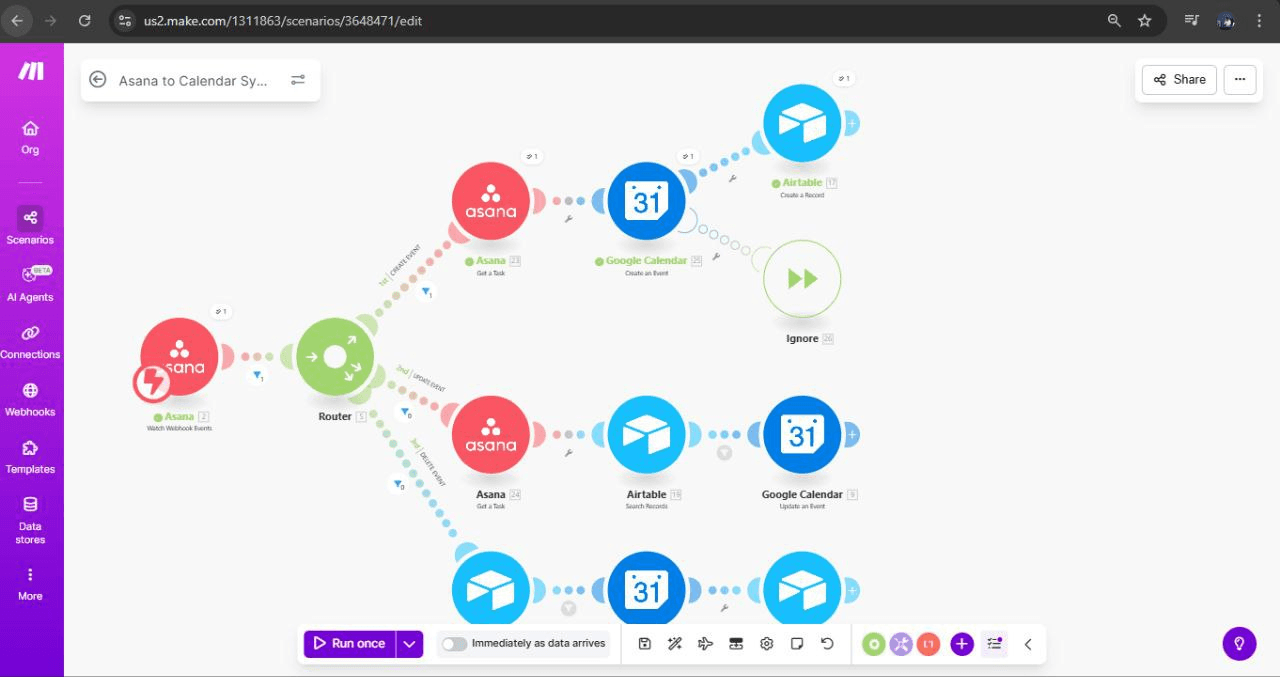Edit the scenario name 'Asana to Calendar Sy...'
This screenshot has height=677, width=1280.
point(193,81)
